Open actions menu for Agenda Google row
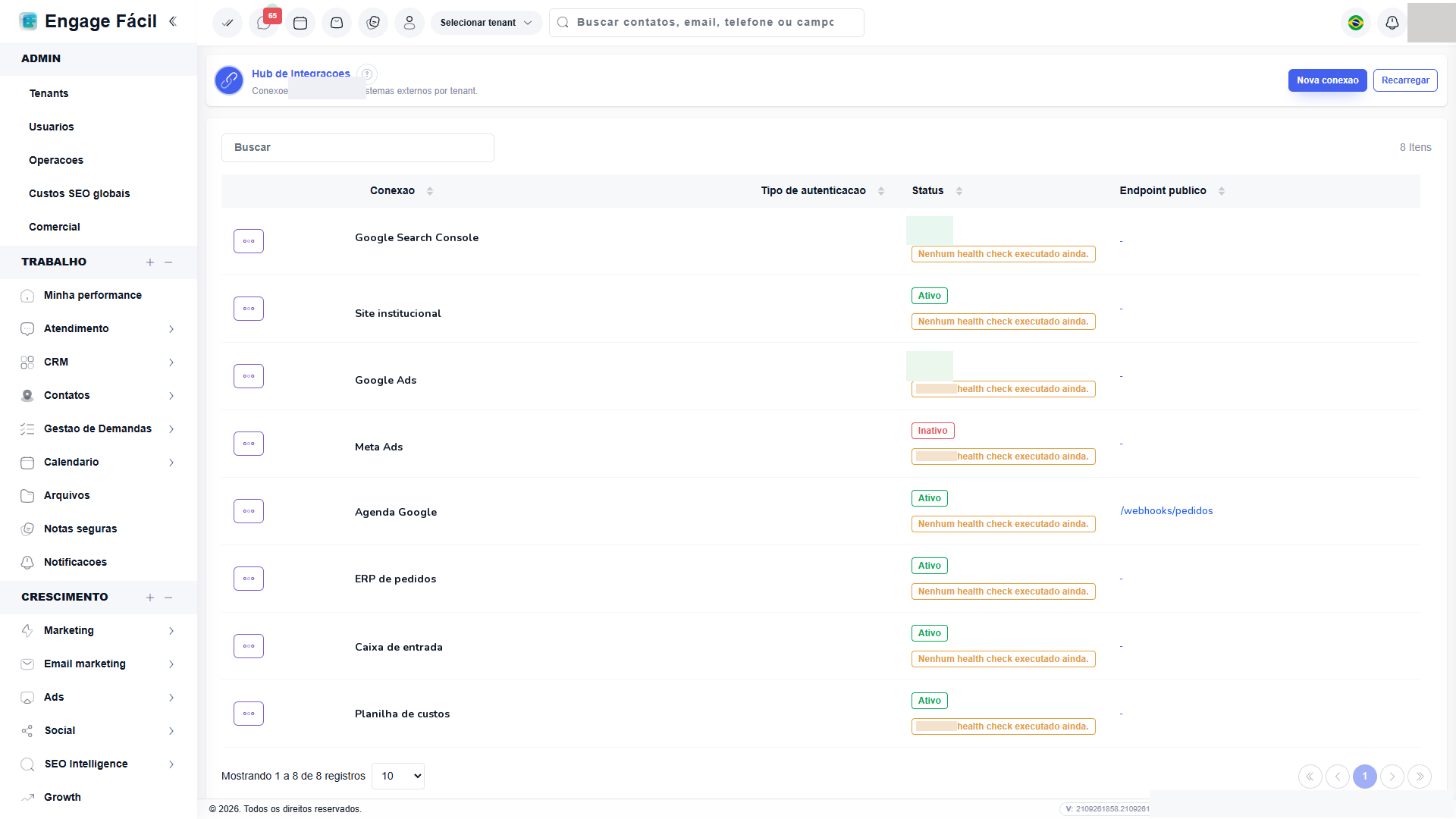Screen dimensions: 1456x819 click(x=249, y=511)
